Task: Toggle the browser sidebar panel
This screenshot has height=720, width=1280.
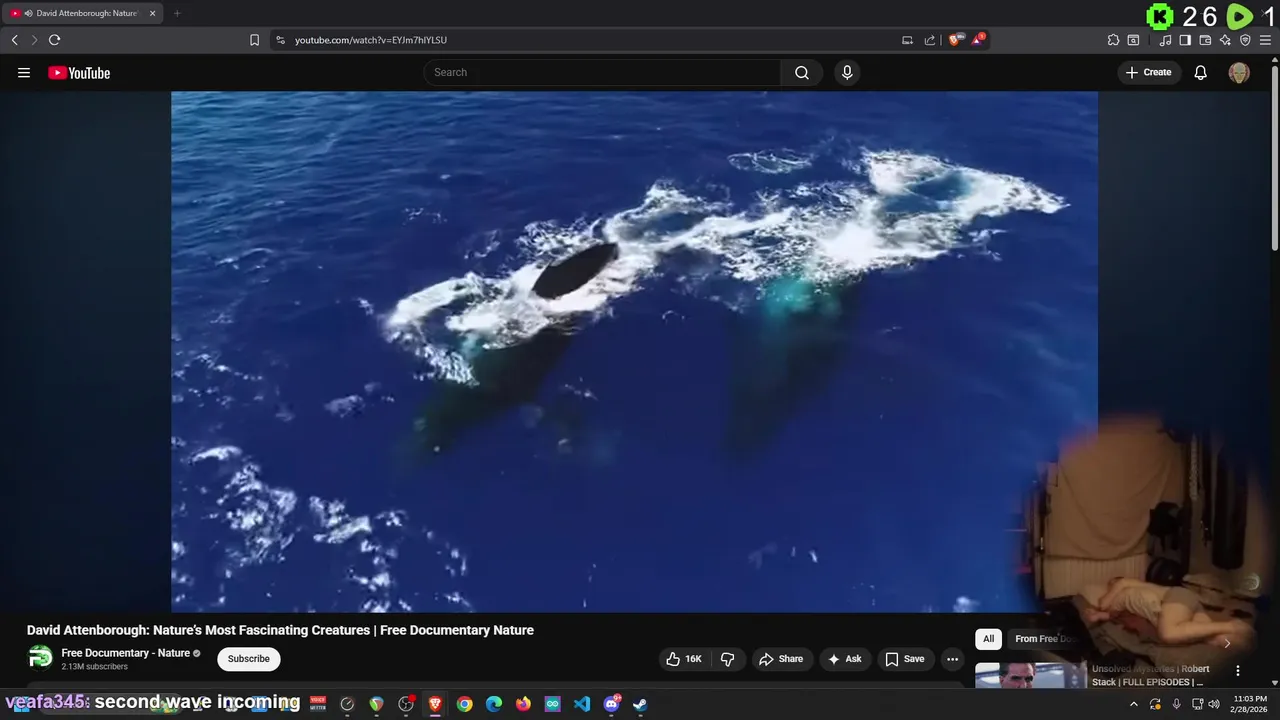Action: click(x=1185, y=40)
